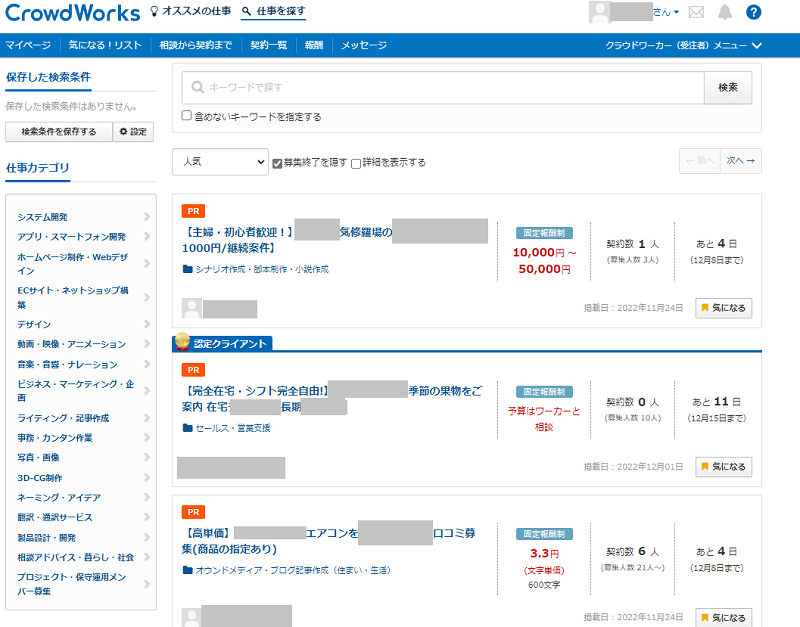The height and width of the screenshot is (627, 800).
Task: Click the user avatar in the header
Action: pos(599,12)
